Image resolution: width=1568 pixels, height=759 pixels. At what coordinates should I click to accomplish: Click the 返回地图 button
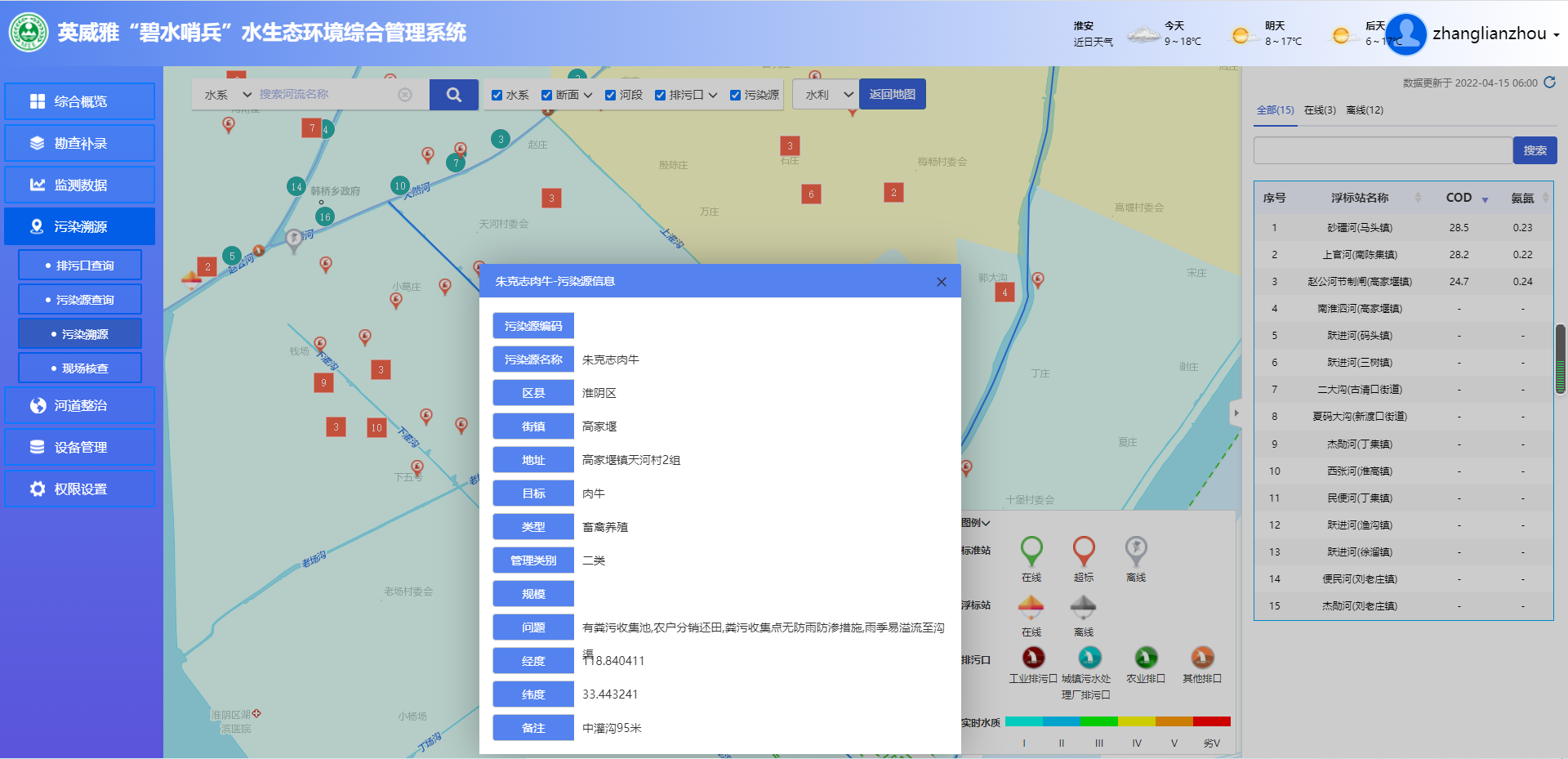click(892, 95)
